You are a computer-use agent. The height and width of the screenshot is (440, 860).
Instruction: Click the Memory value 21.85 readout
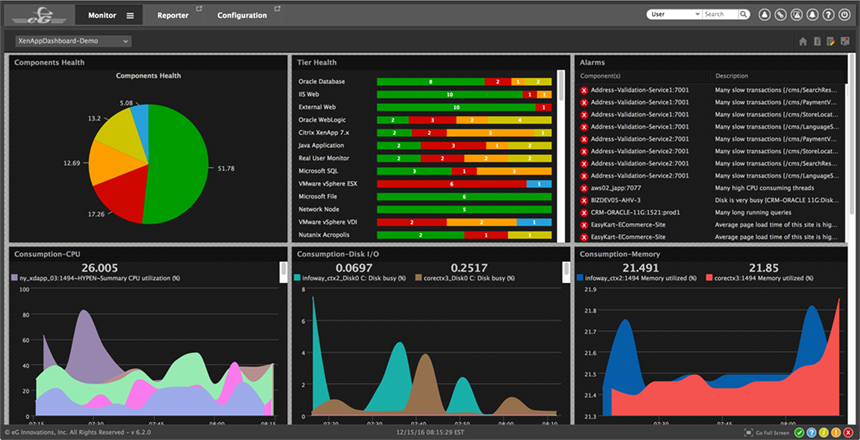pos(764,268)
